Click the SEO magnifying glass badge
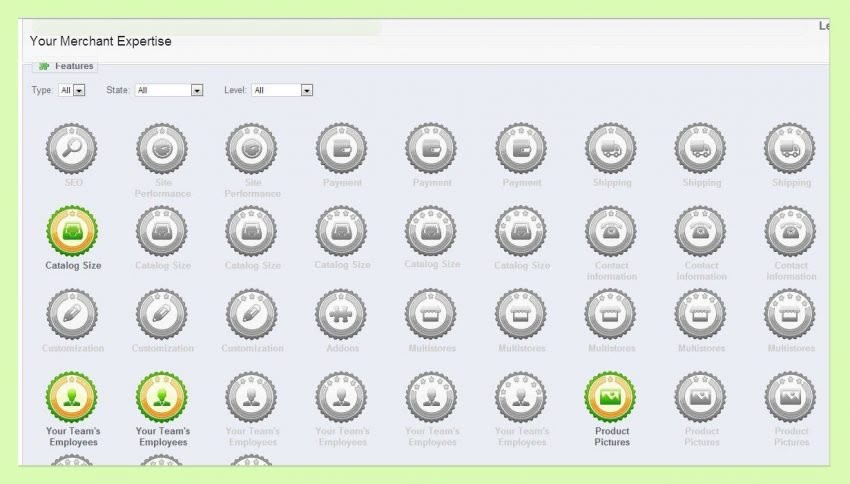Viewport: 850px width, 484px height. [72, 148]
